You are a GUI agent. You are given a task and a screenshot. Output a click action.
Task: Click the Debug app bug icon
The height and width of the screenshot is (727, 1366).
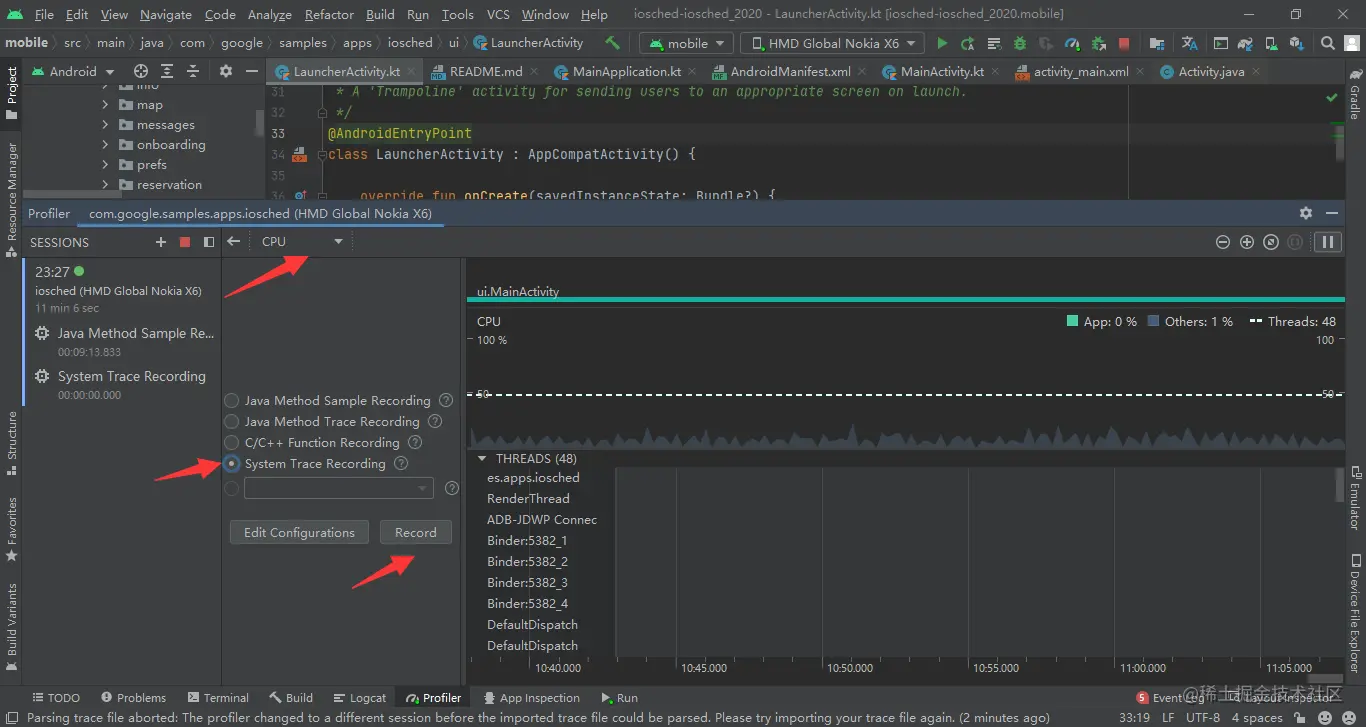pyautogui.click(x=1020, y=43)
